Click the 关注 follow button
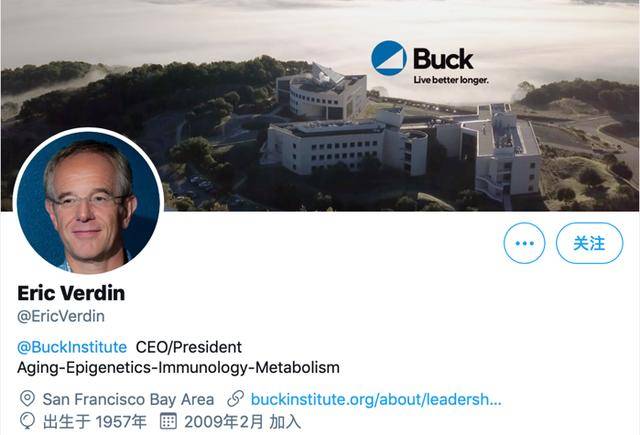 coord(589,243)
